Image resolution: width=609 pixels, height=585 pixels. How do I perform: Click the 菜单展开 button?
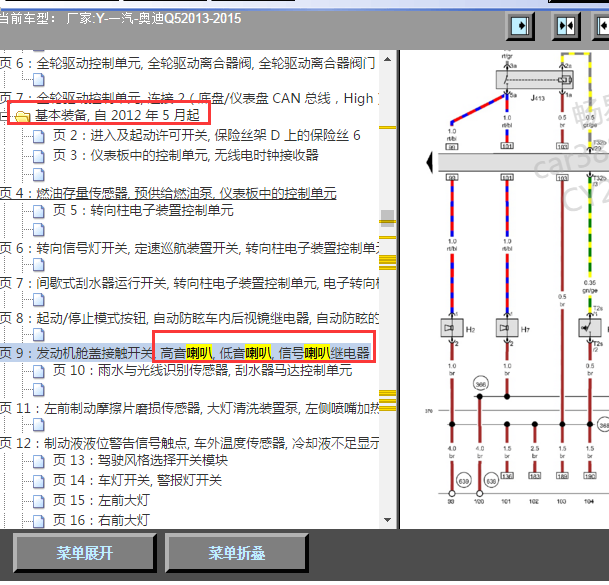(x=84, y=553)
